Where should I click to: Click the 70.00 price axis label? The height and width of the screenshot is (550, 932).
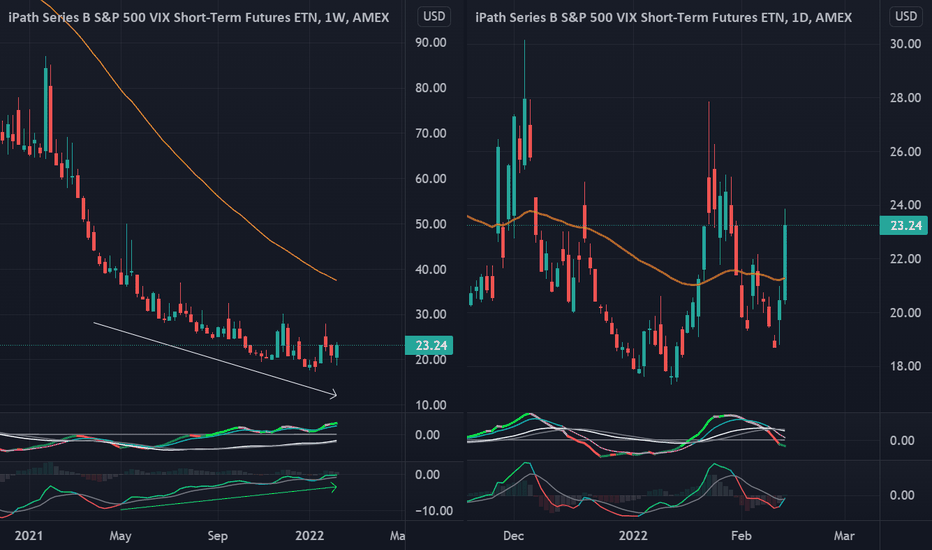point(431,133)
